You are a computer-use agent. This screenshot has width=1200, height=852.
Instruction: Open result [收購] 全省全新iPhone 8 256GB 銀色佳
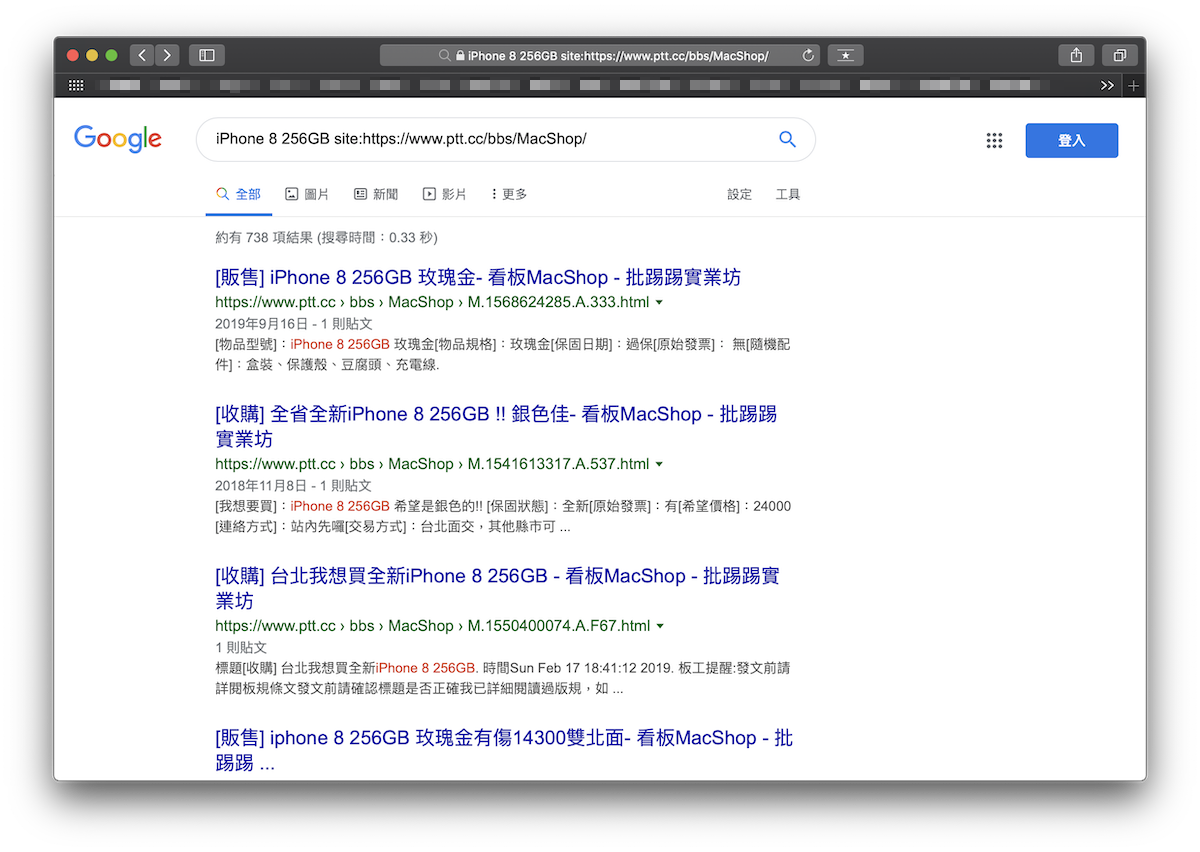tap(496, 426)
